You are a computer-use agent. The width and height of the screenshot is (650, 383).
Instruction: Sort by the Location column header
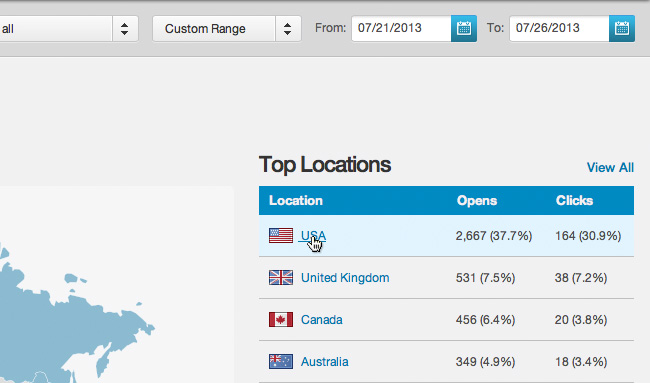tap(296, 201)
